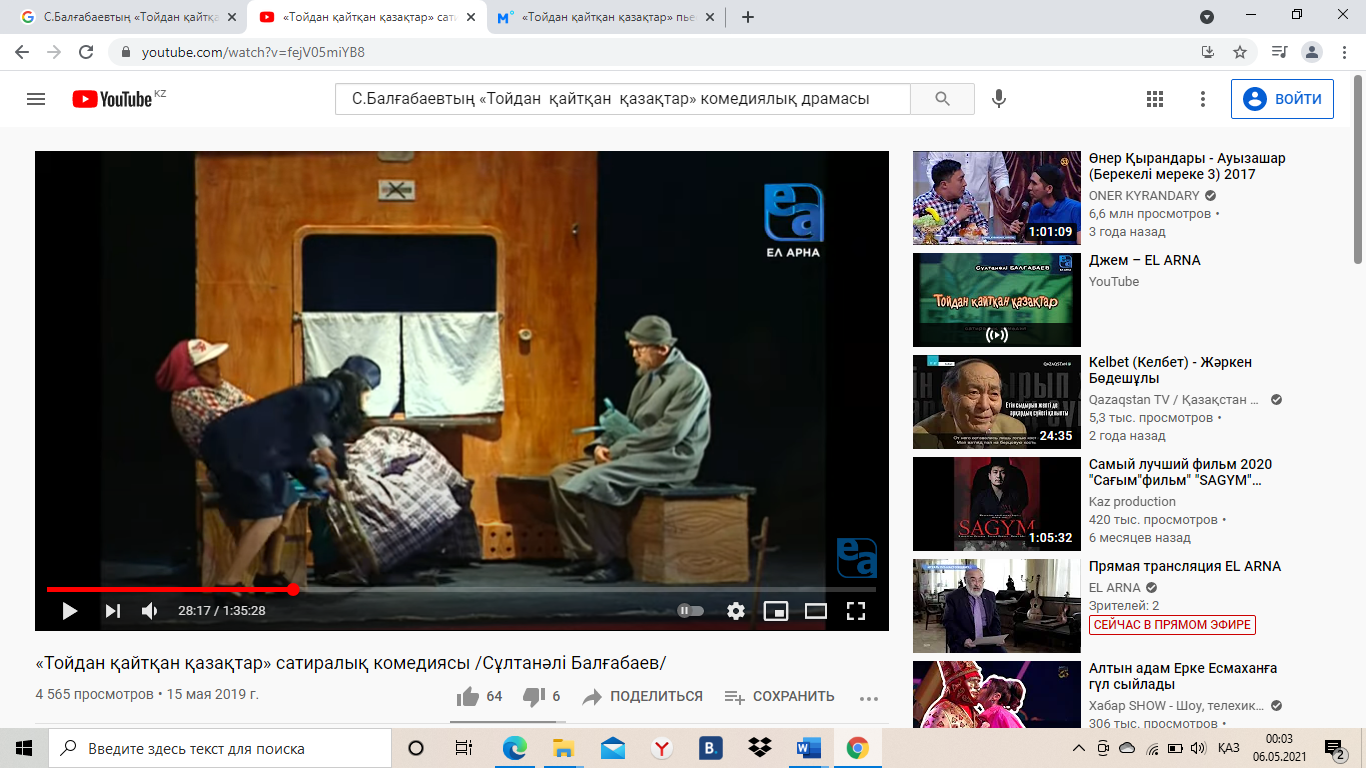Screen dimensions: 1366x768
Task: Go back in browser history
Action: pos(22,52)
